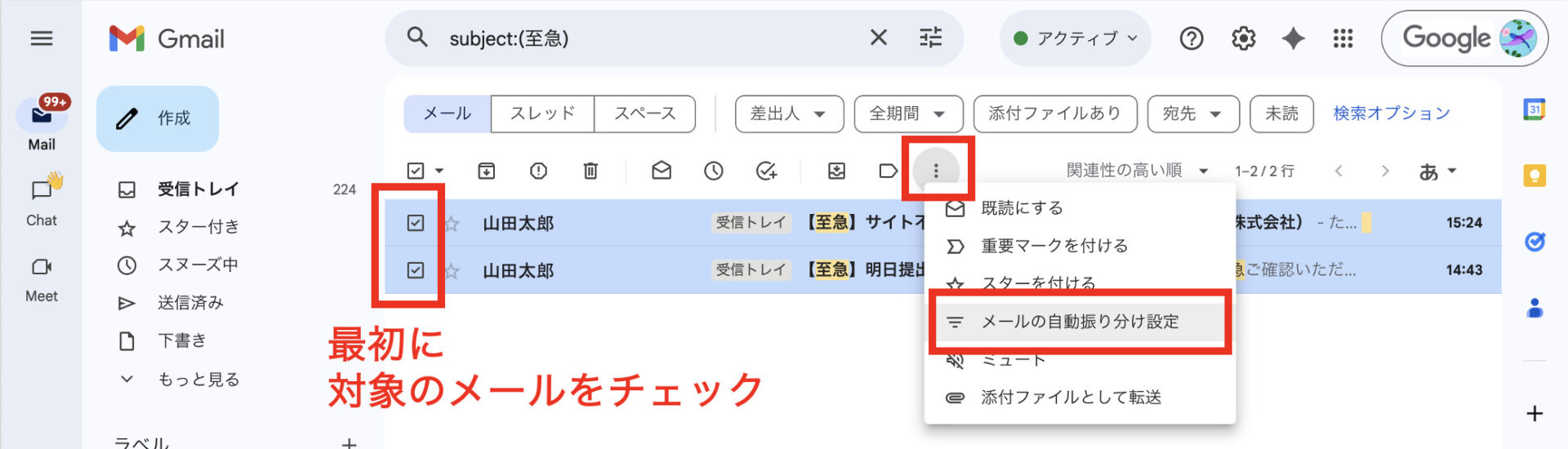Star the 14:43 email from 山田太郎

pos(452,270)
